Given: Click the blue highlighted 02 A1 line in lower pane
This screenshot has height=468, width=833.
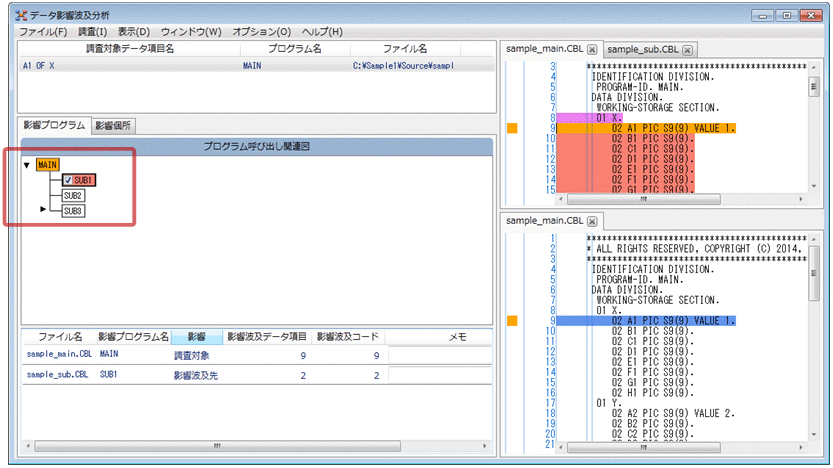Looking at the screenshot, I should tap(646, 321).
